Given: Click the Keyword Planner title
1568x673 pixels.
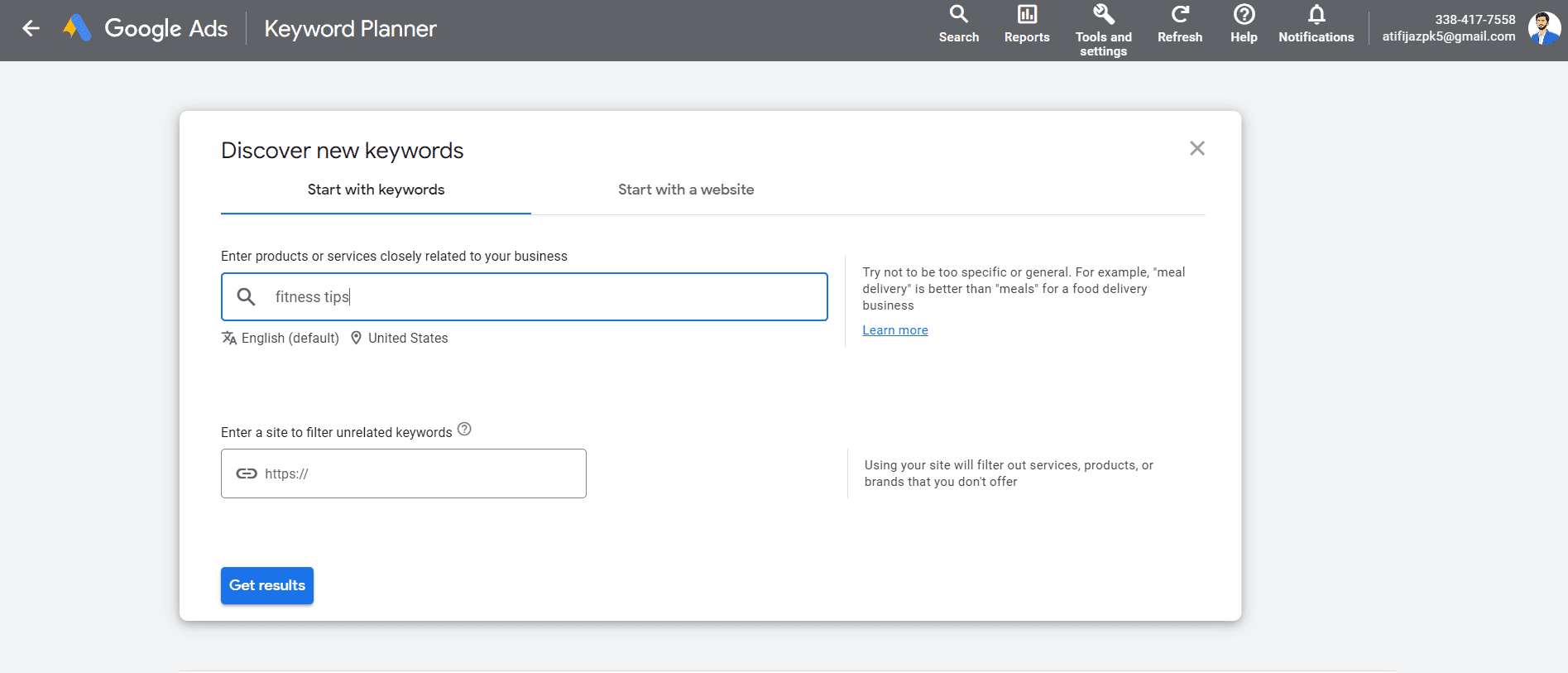Looking at the screenshot, I should point(350,29).
